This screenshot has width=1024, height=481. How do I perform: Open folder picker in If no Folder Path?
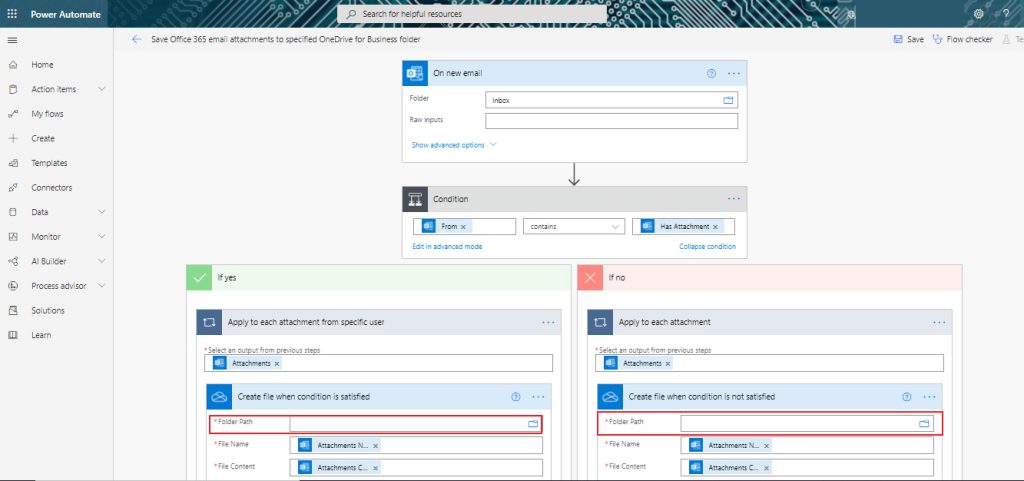[x=924, y=424]
